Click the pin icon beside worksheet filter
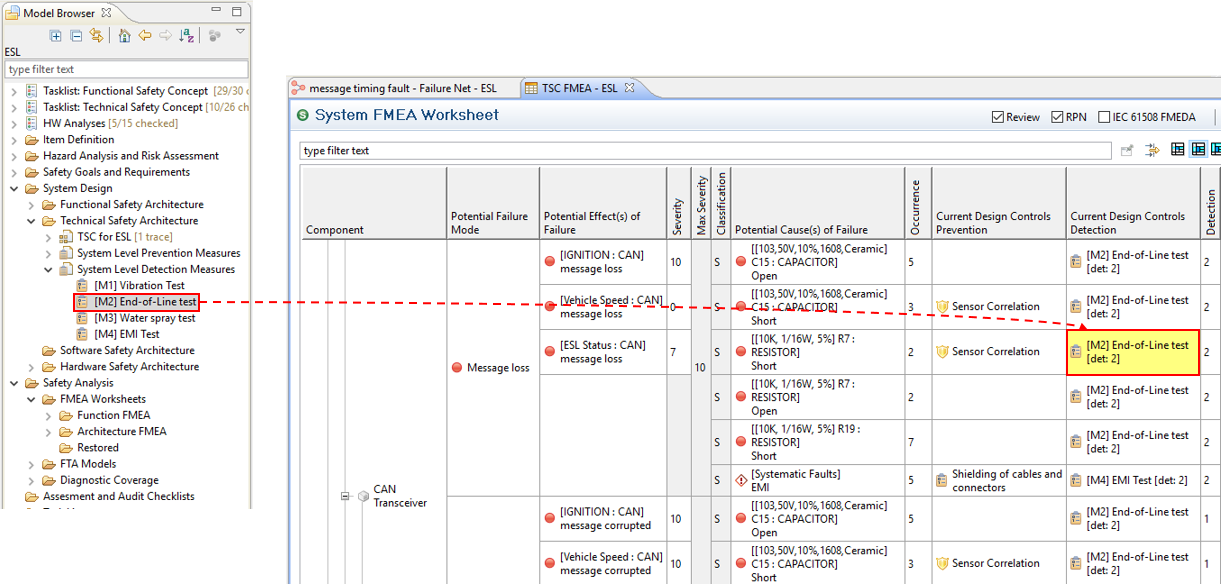 1127,150
